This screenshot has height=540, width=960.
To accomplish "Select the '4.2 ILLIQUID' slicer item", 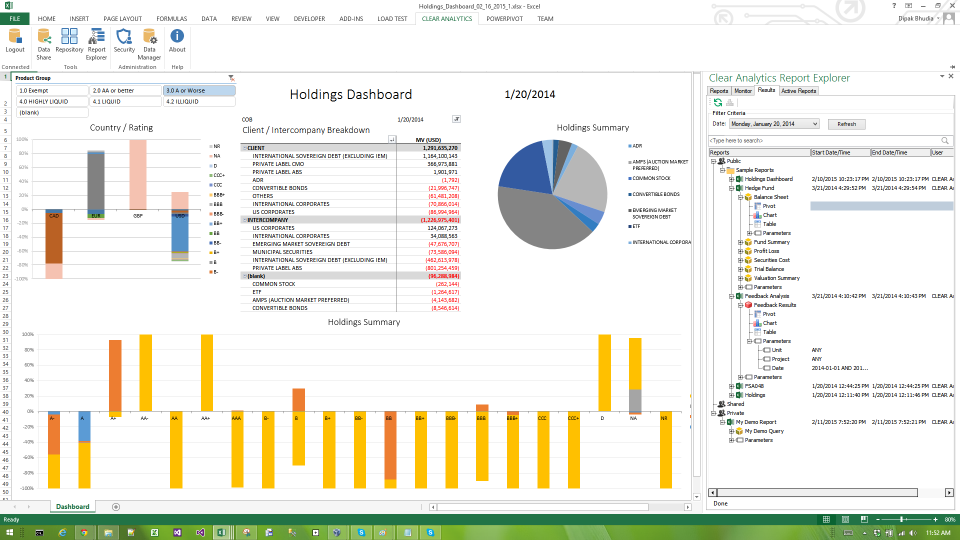I will pyautogui.click(x=199, y=102).
